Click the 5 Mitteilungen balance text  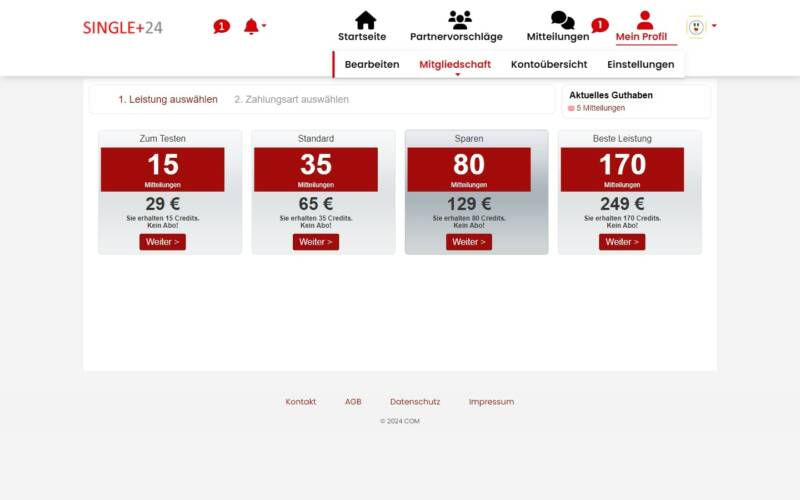click(601, 108)
